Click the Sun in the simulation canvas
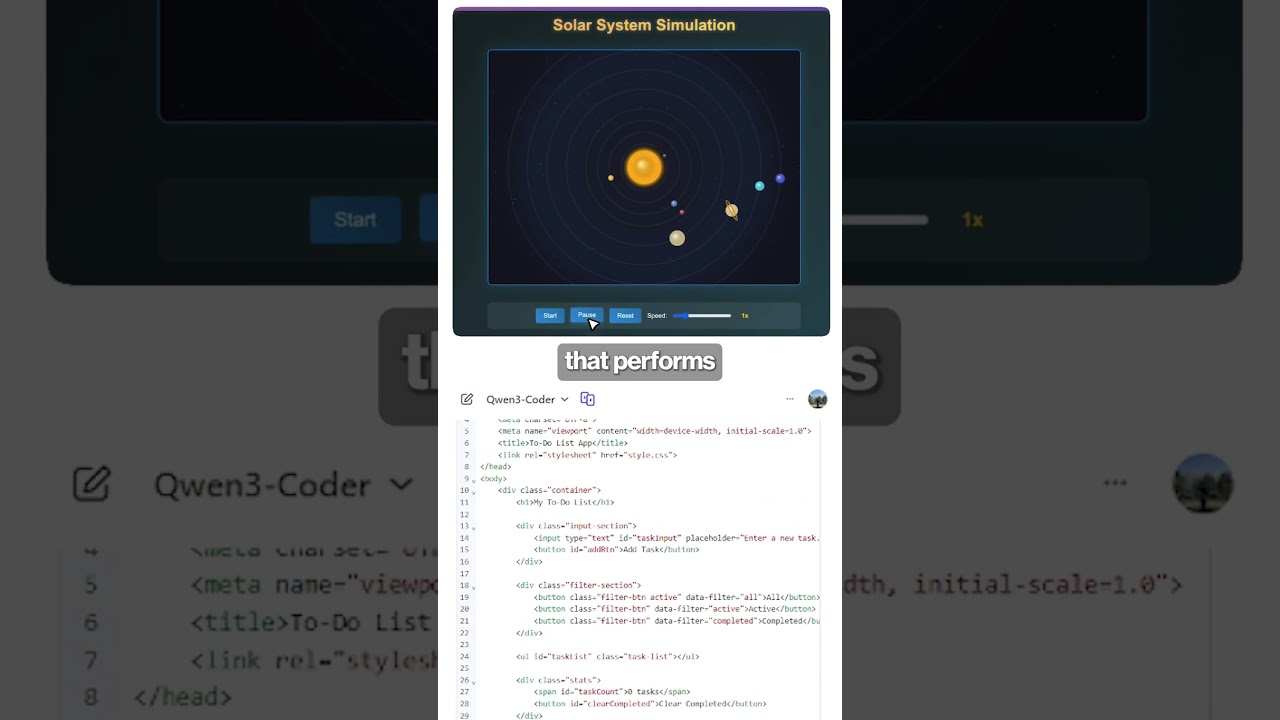1280x720 pixels. click(644, 167)
